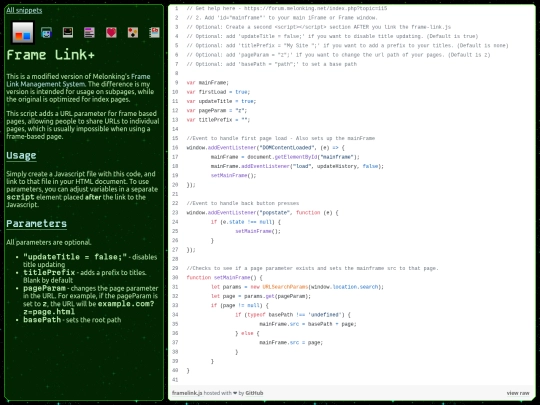Open the red heart snippet icon
The height and width of the screenshot is (405, 540).
coord(111,33)
